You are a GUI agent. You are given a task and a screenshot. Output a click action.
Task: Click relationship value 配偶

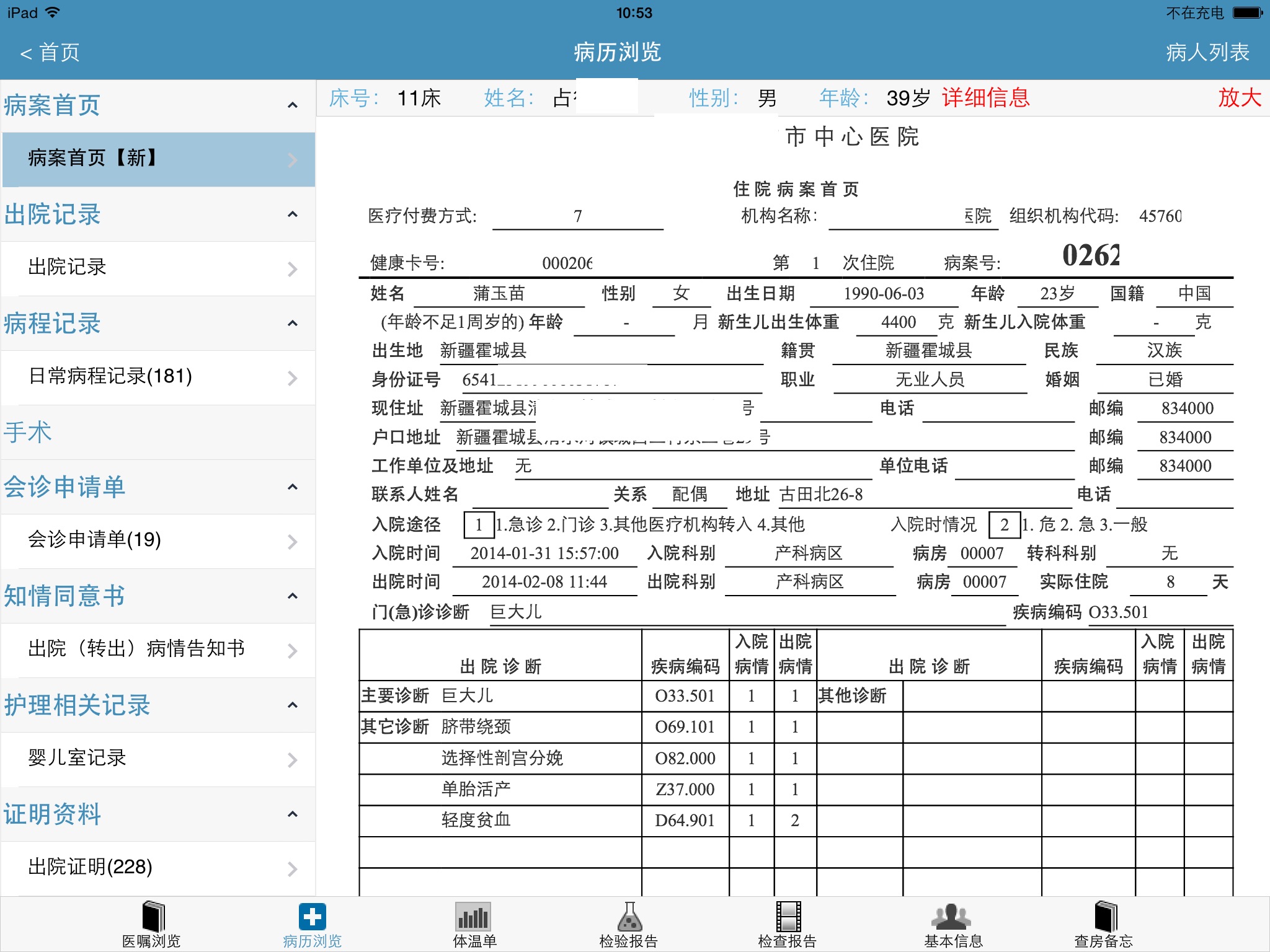(690, 495)
